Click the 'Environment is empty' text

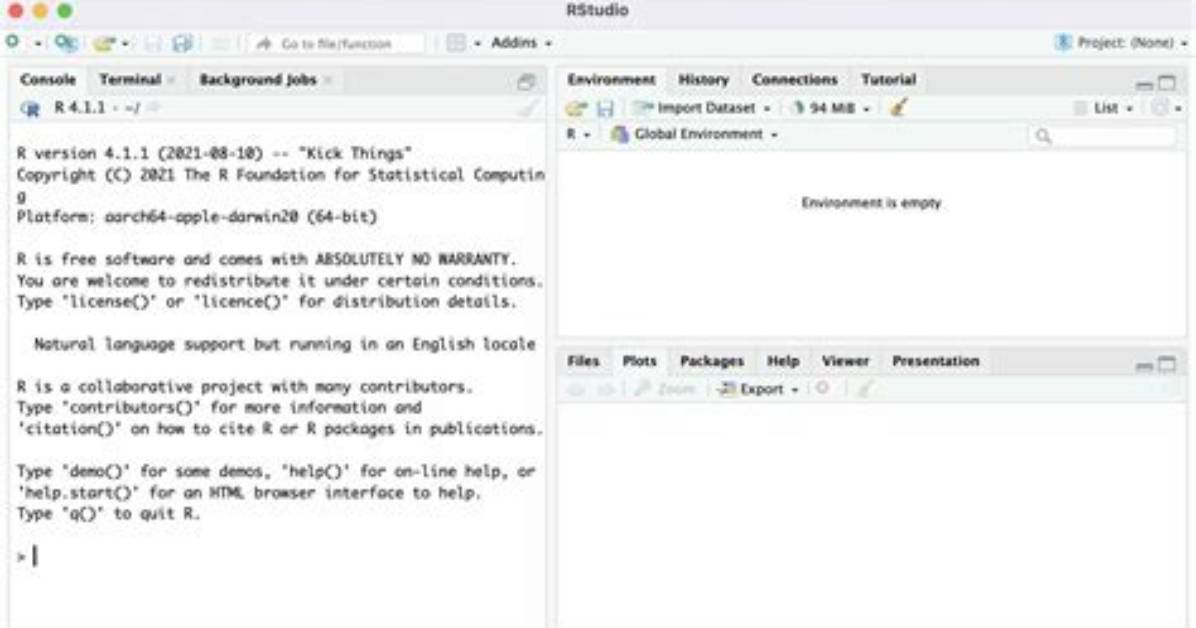coord(871,203)
